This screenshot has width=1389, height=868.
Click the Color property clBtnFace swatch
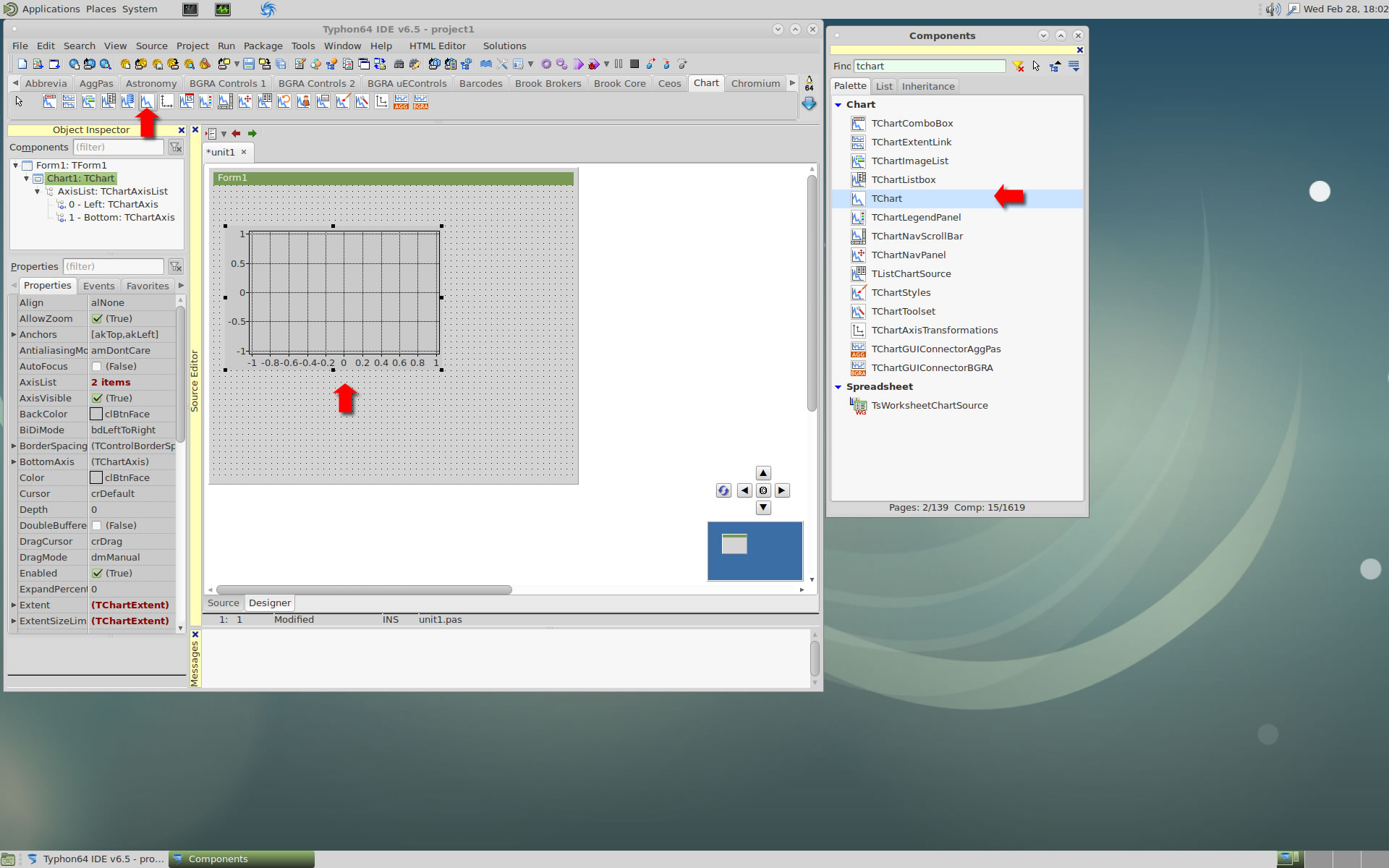(x=96, y=478)
